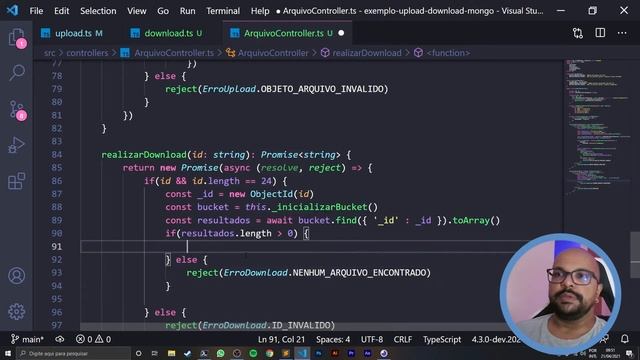The width and height of the screenshot is (640, 360).
Task: Click the 4.3.0-dev TypeScript version indicator
Action: click(x=496, y=339)
